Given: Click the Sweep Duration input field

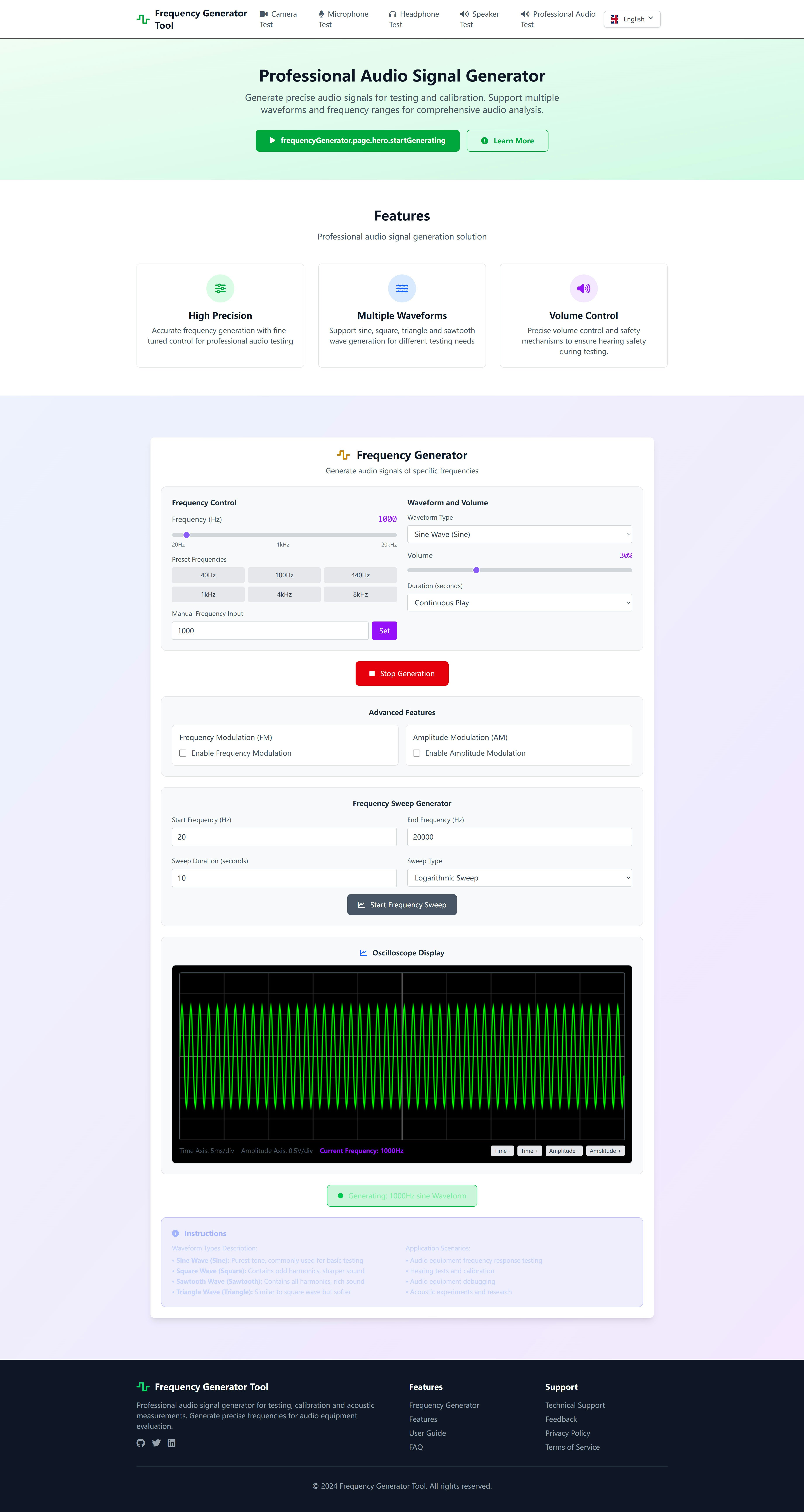Looking at the screenshot, I should (x=284, y=878).
